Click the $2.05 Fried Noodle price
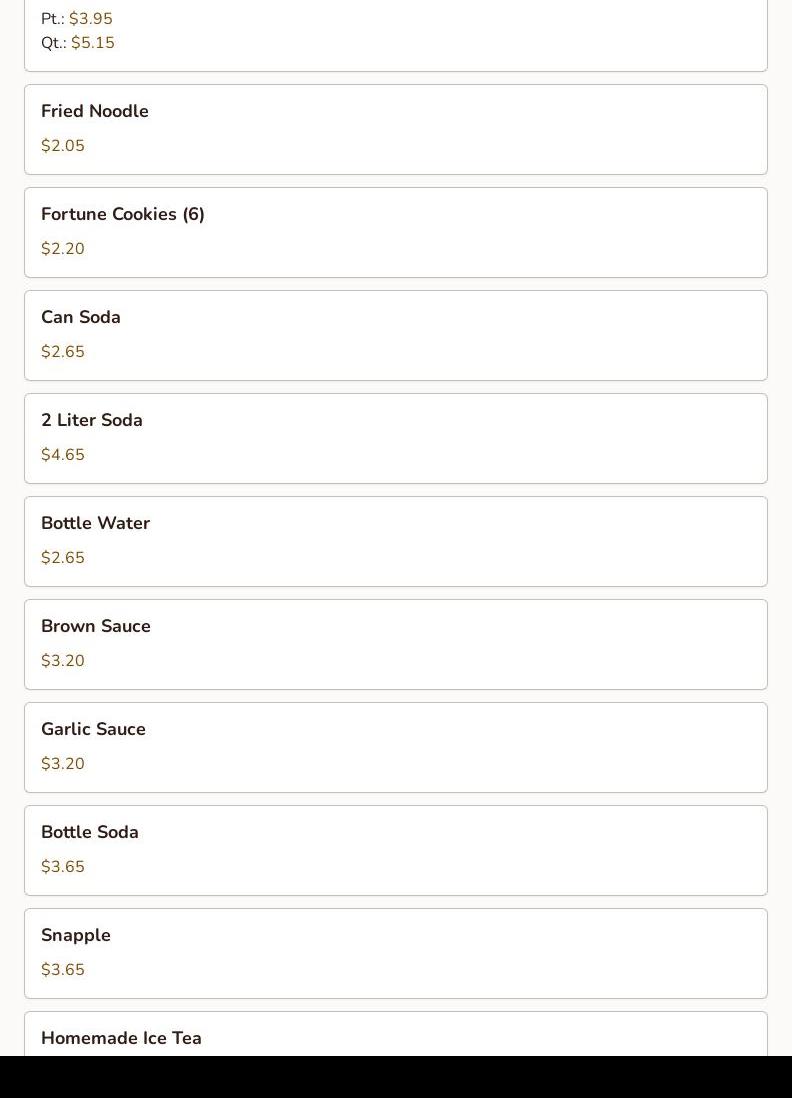Screen dimensions: 792x1098 click(x=63, y=146)
